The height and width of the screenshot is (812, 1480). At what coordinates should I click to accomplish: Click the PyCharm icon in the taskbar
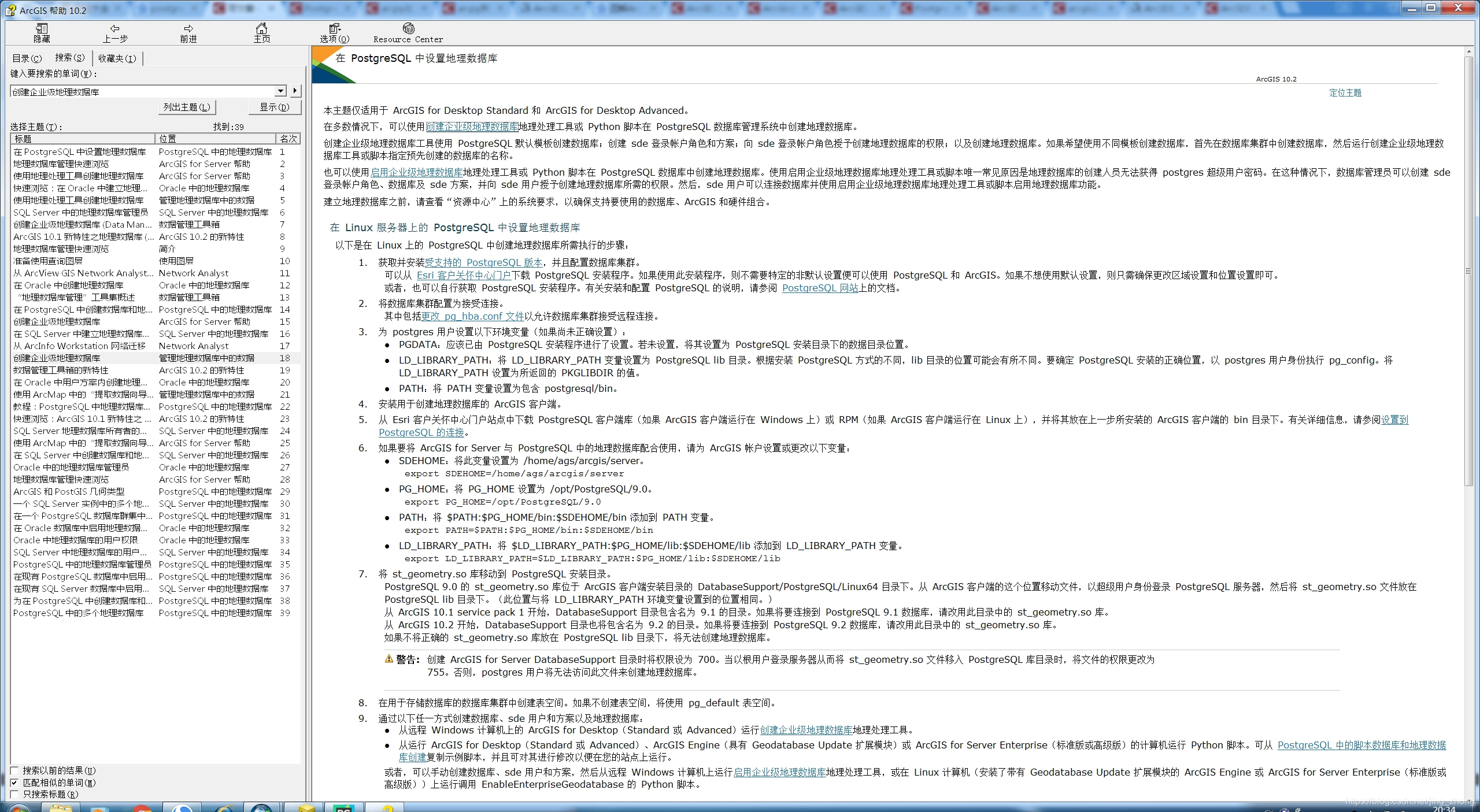(343, 808)
